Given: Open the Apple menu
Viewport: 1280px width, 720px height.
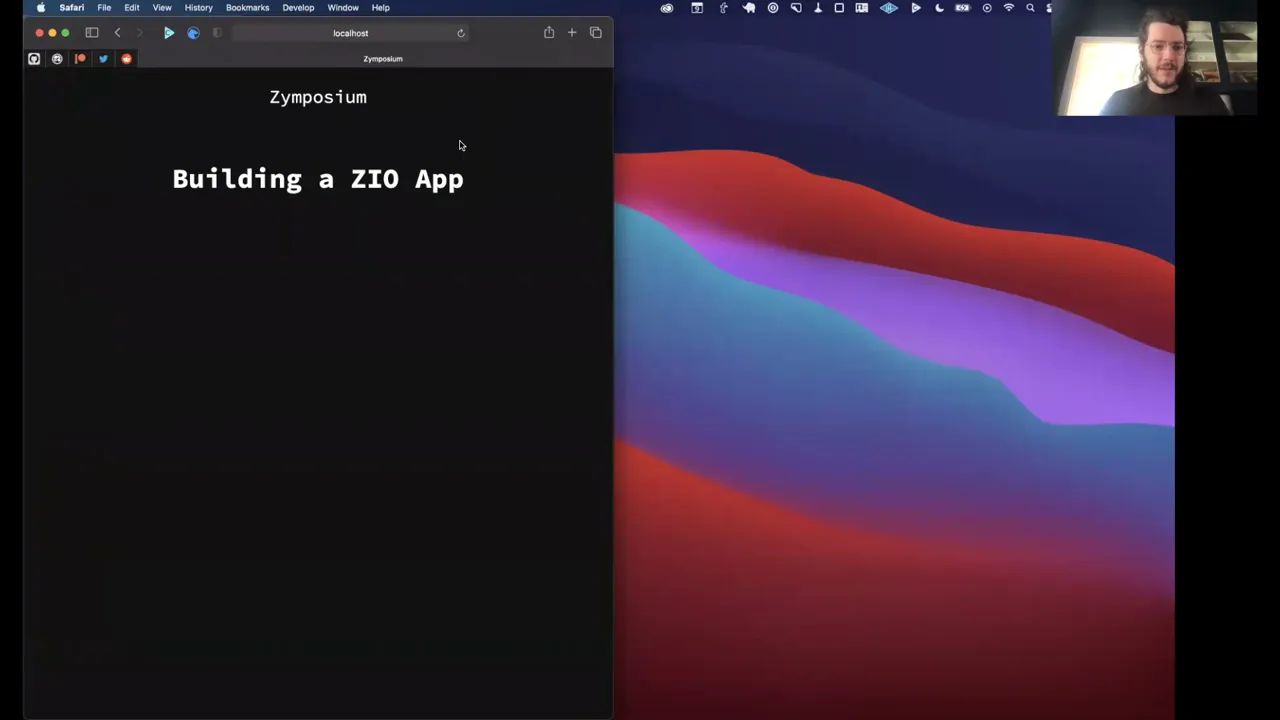Looking at the screenshot, I should pyautogui.click(x=41, y=8).
